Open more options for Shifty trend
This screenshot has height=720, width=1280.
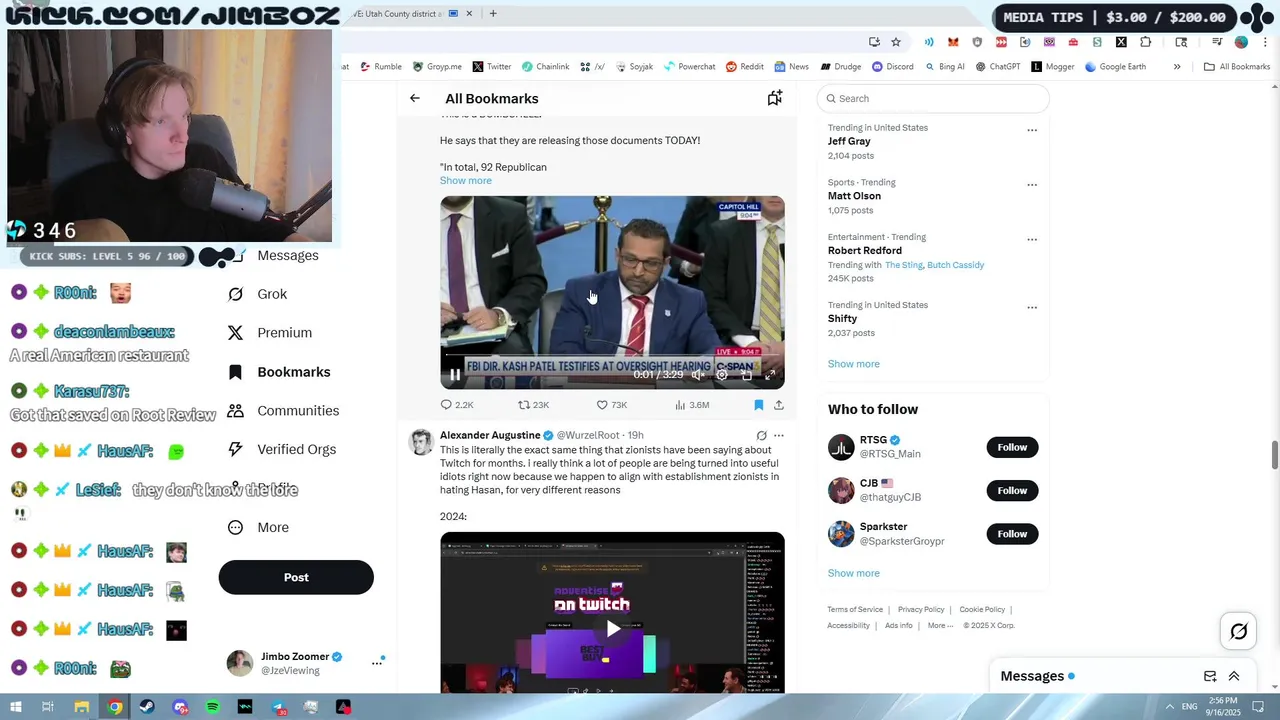pyautogui.click(x=1032, y=308)
